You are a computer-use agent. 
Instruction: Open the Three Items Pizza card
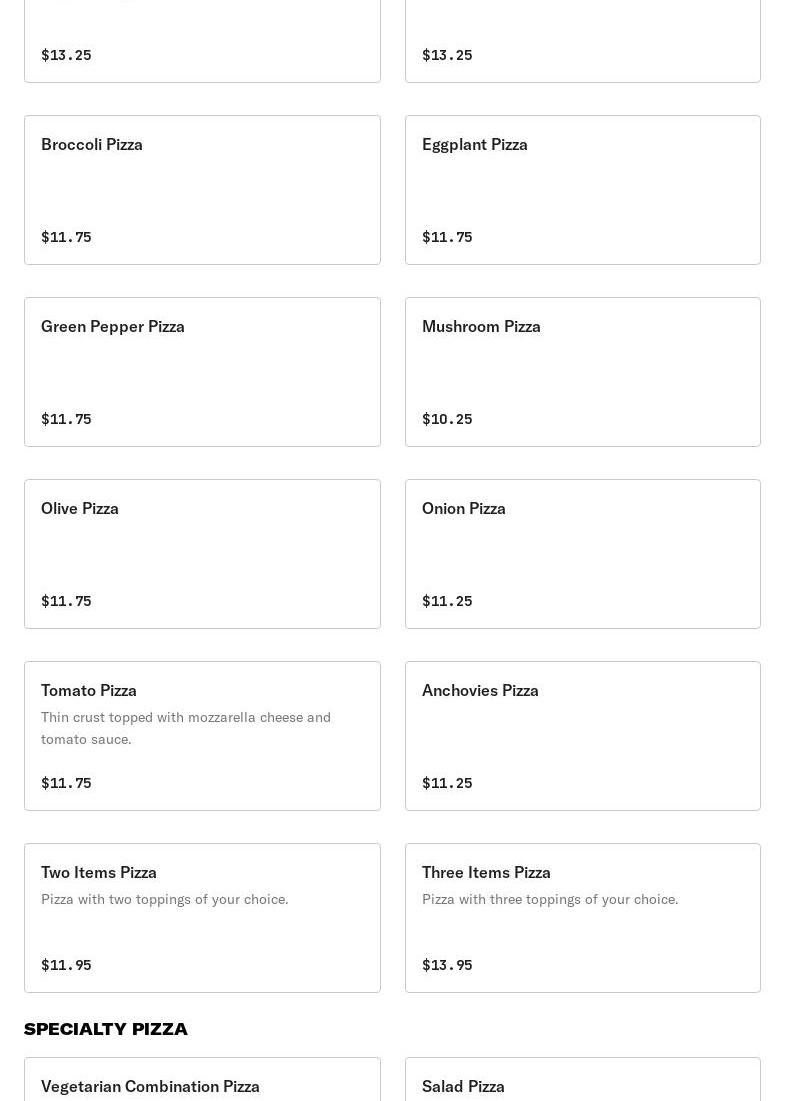(582, 918)
